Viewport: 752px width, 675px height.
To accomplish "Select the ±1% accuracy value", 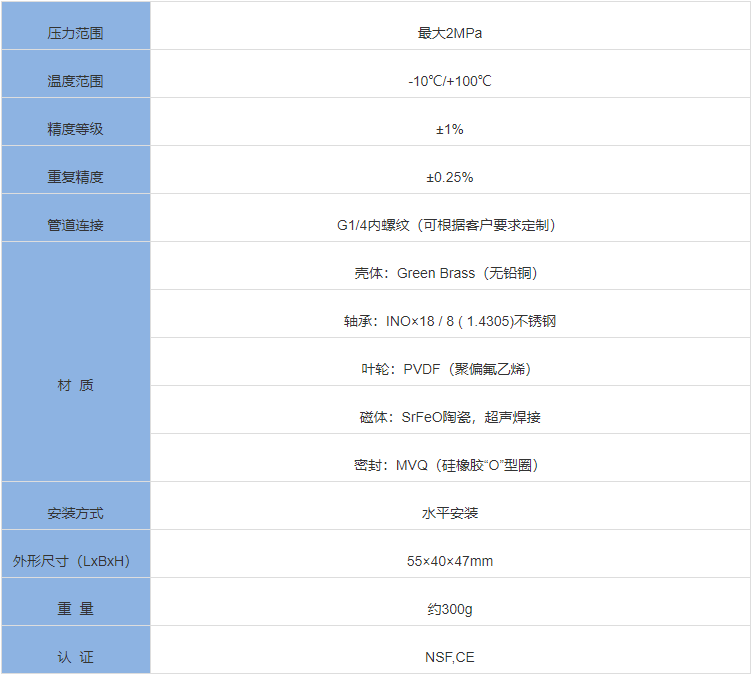I will point(449,129).
